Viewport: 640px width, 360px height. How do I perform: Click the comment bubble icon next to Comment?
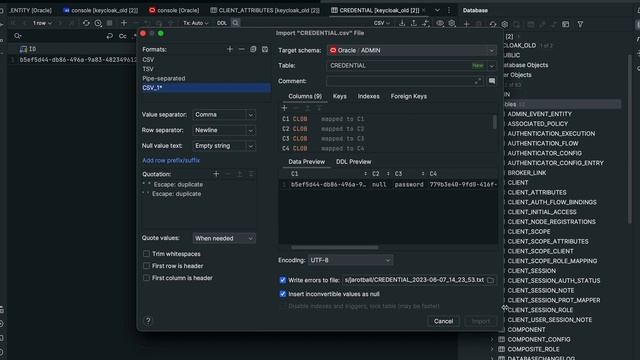(x=492, y=81)
